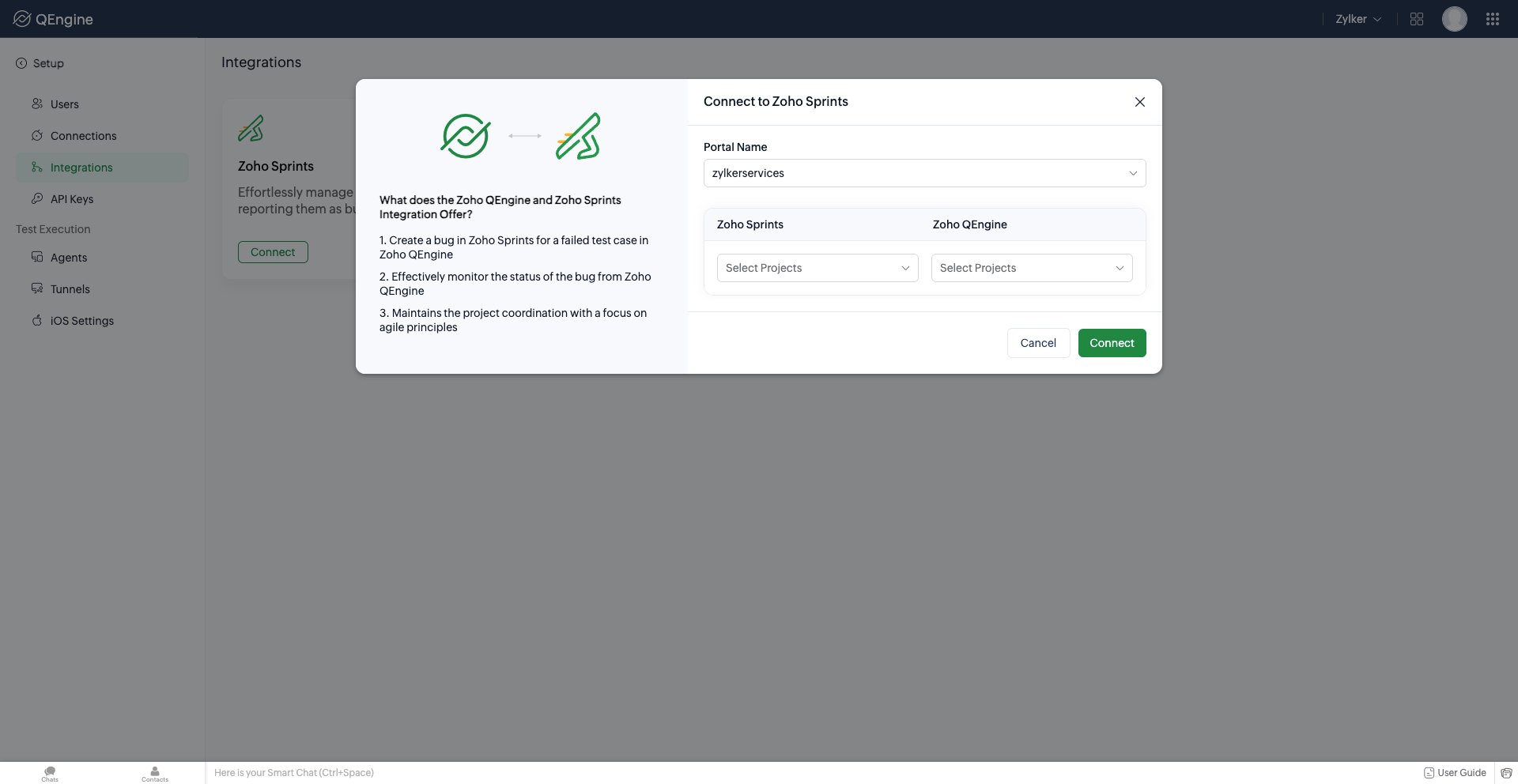
Task: Click the Zoho Sprints card logo
Action: [251, 128]
